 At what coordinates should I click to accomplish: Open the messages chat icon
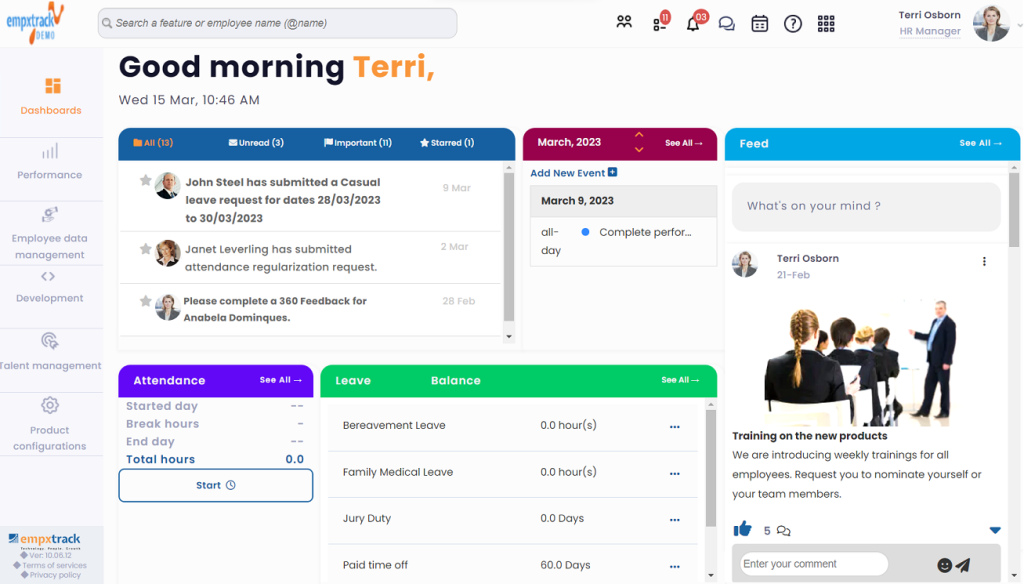(x=727, y=22)
